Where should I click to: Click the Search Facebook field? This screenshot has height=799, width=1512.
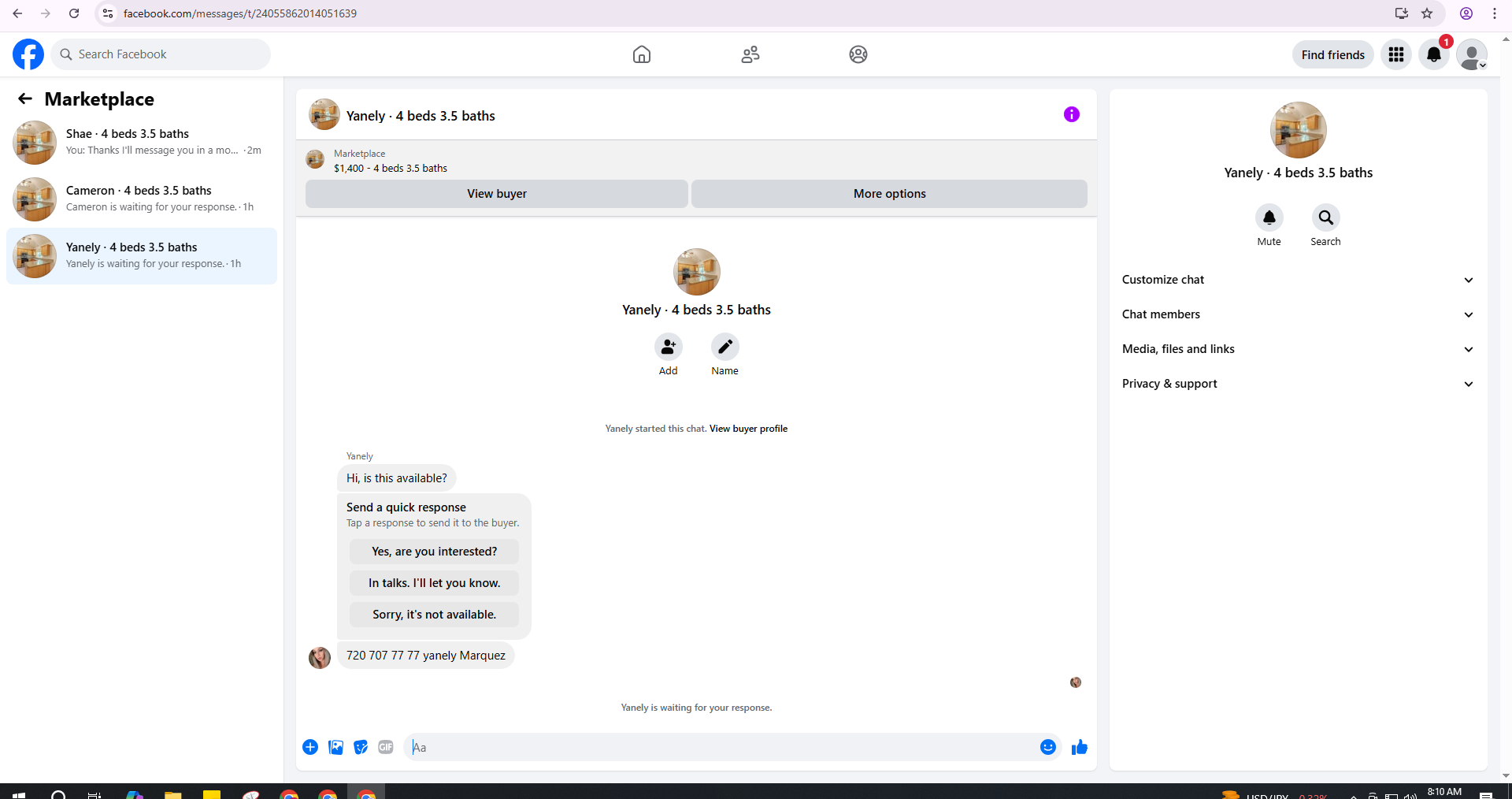pos(161,54)
